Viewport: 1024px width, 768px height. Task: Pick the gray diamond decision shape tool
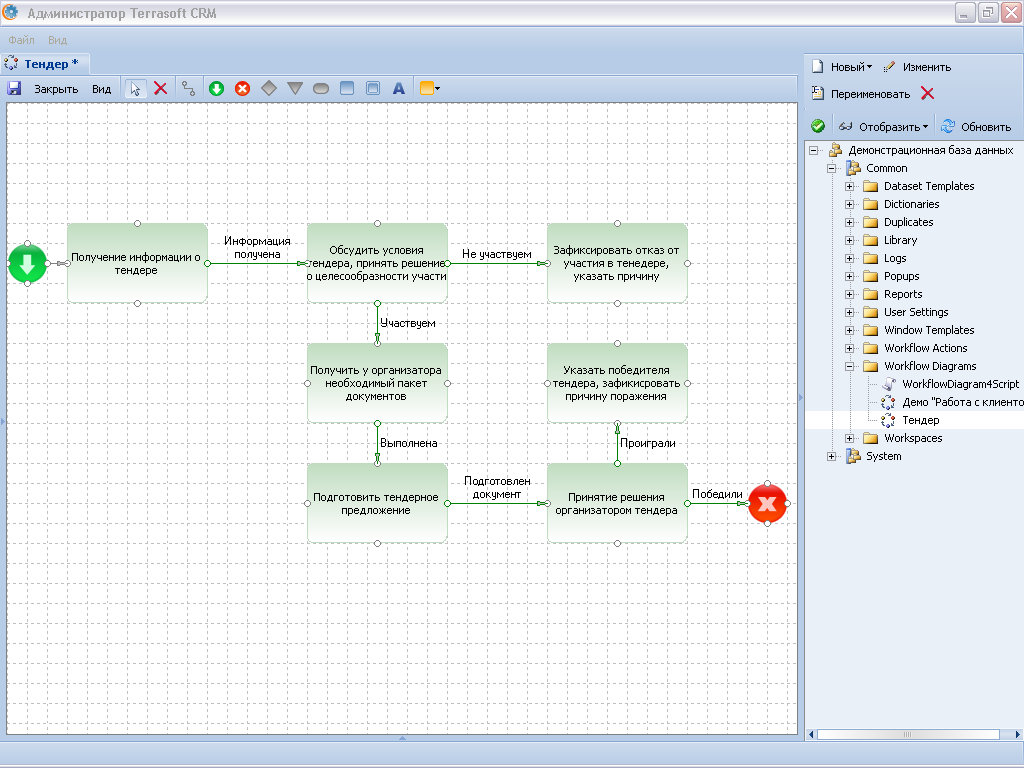point(268,88)
